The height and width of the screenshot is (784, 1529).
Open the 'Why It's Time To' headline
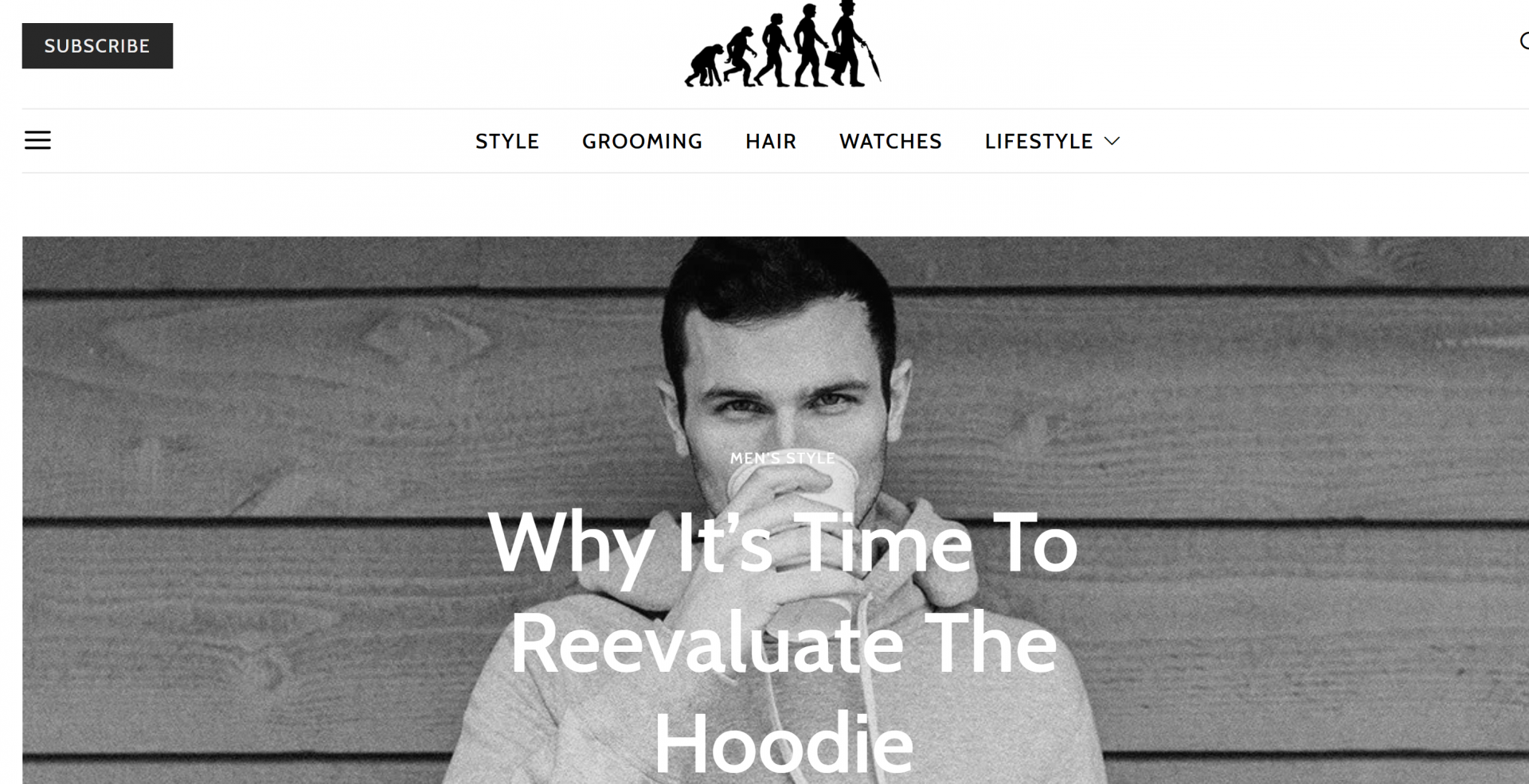[x=783, y=545]
